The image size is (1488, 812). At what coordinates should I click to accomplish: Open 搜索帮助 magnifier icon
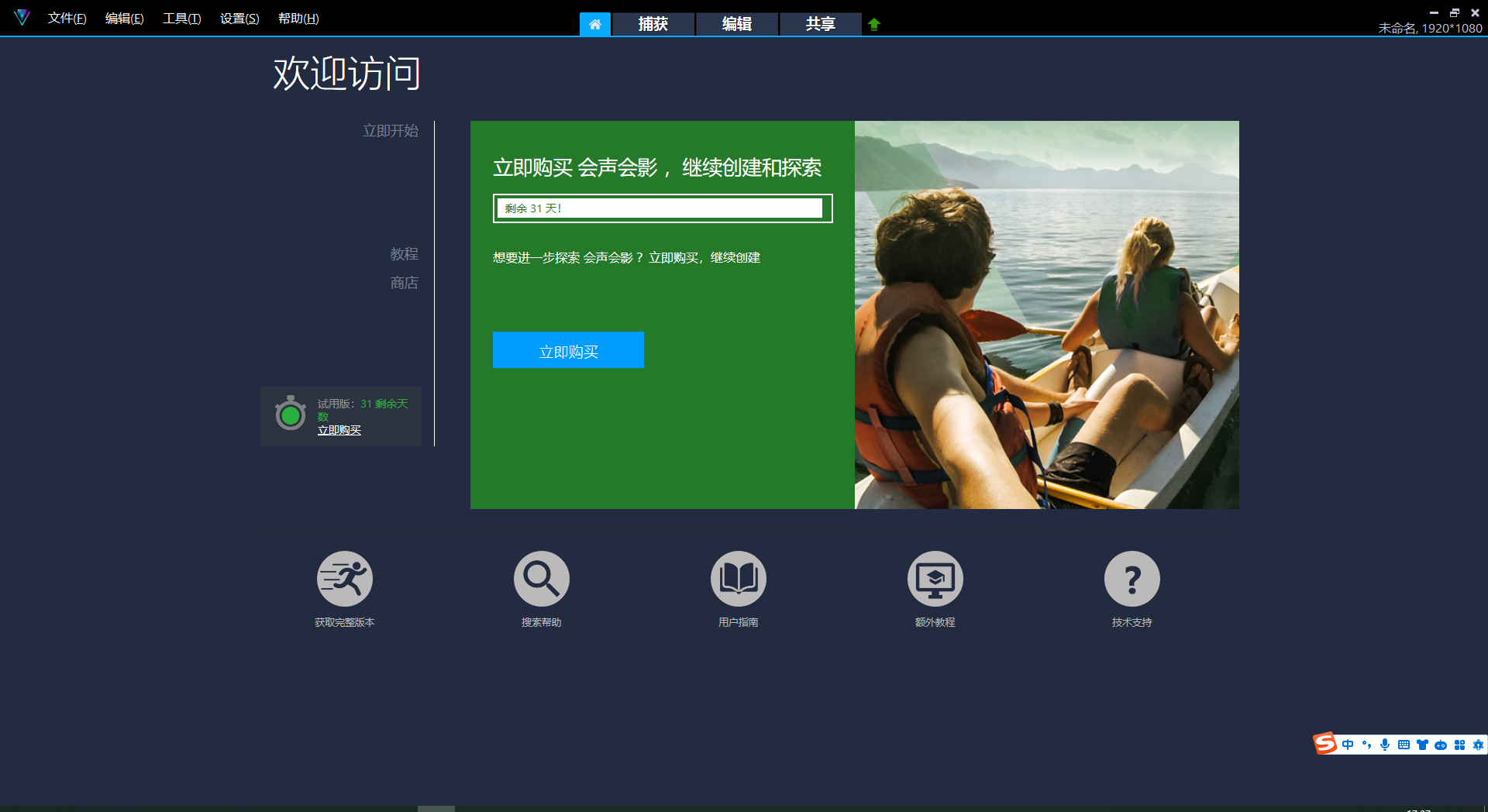pos(541,579)
